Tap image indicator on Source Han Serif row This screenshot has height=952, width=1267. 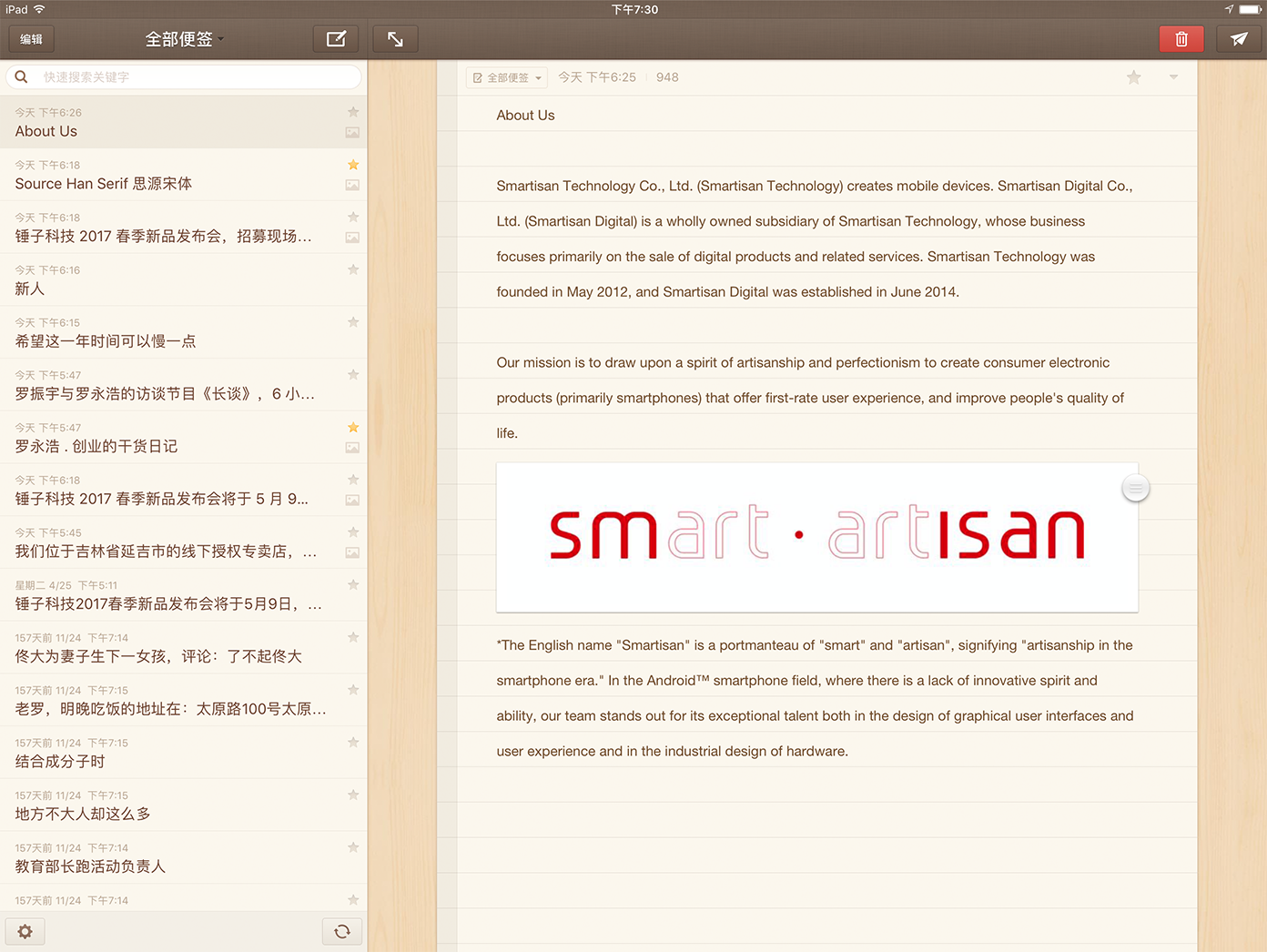point(352,185)
